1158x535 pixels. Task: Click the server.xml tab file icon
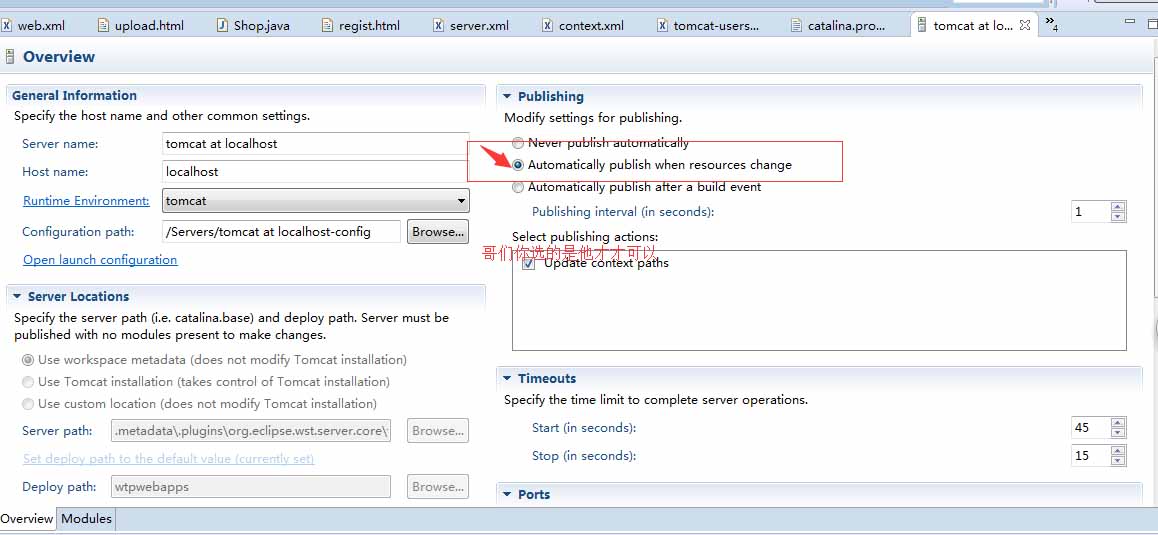438,25
